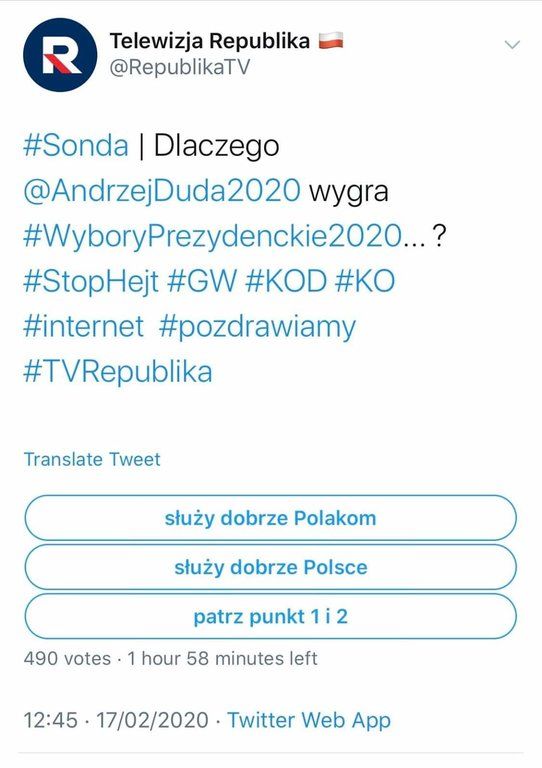Open the #Sonda hashtag
Viewport: 542px width, 768px height.
point(76,145)
